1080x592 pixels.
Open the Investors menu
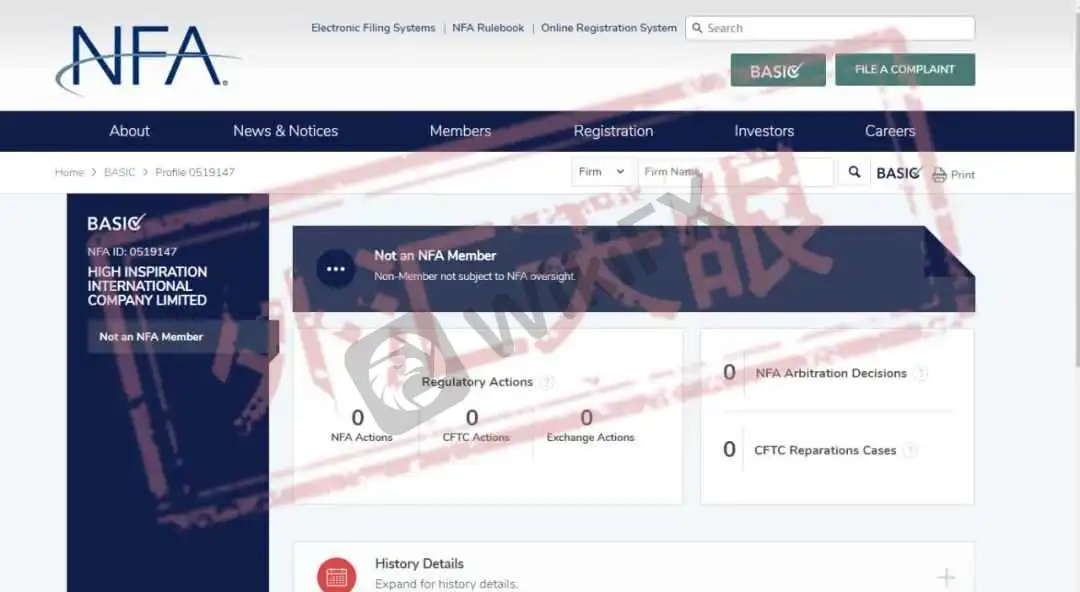point(764,131)
